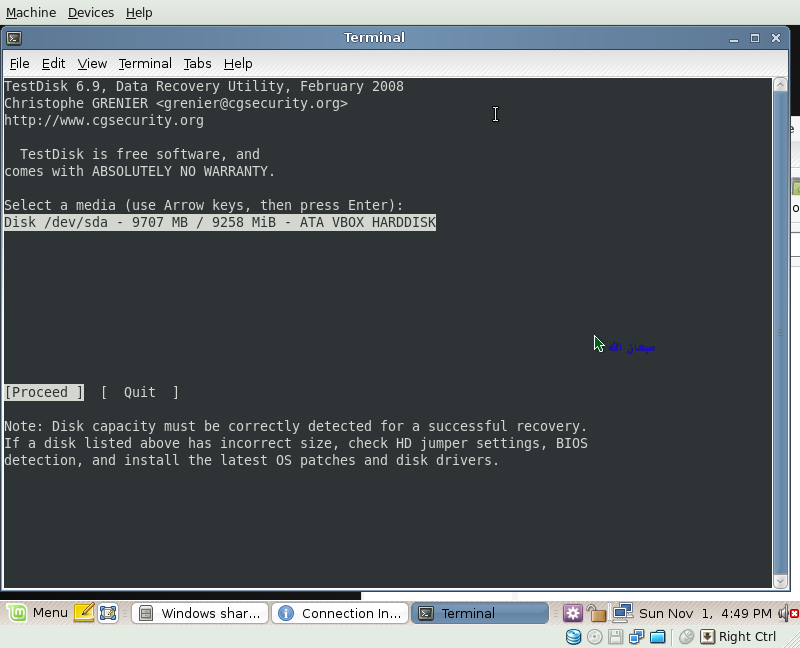This screenshot has width=800, height=648.
Task: Open VirtualBox Devices menu
Action: [91, 12]
